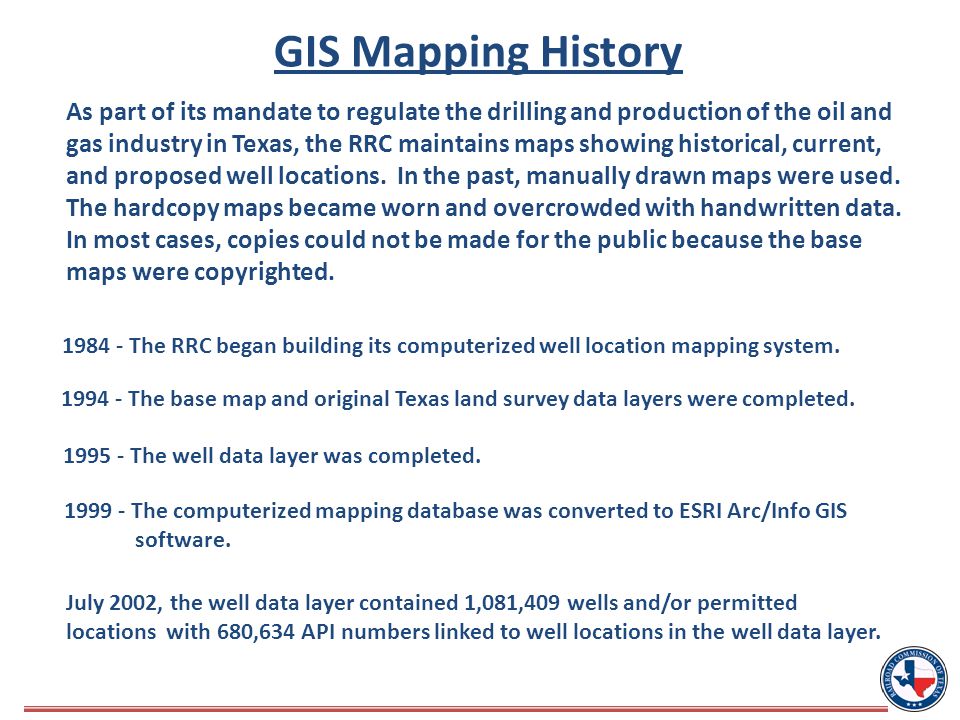
Task: Click the line 'The hardcopy maps became worn'
Action: [484, 208]
